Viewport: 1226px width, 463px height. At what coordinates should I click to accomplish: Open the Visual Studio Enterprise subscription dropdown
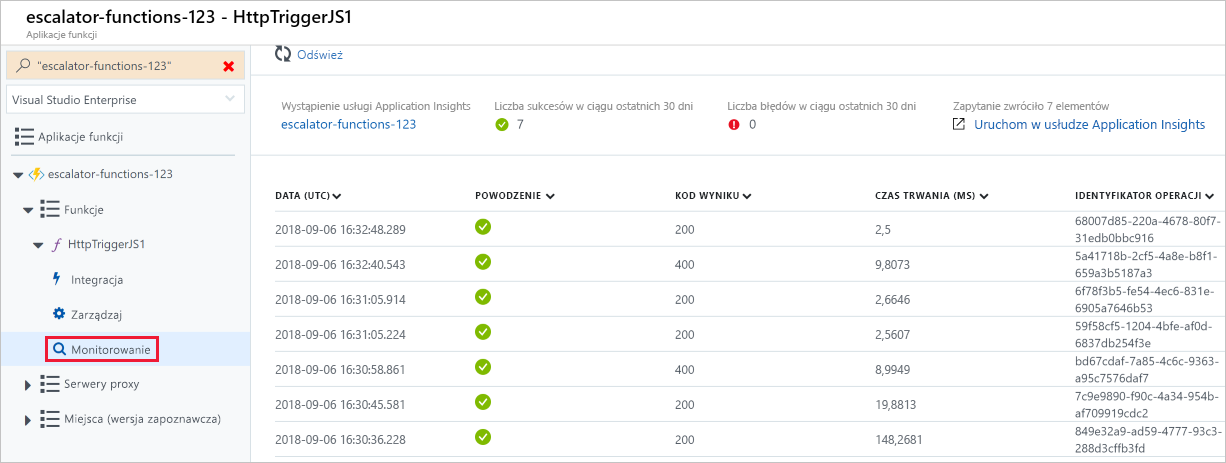pos(125,99)
